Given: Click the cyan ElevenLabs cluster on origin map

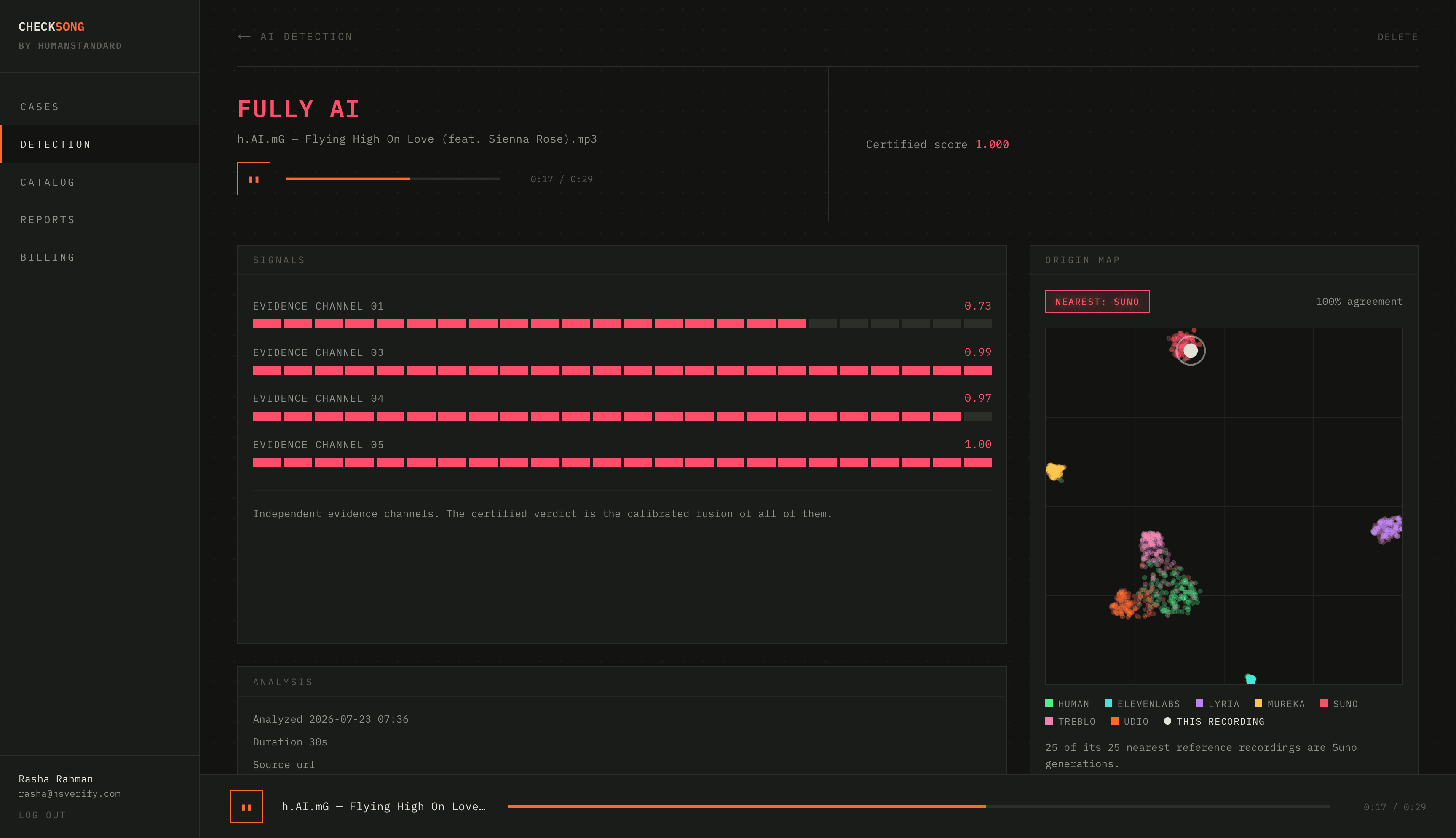Looking at the screenshot, I should pyautogui.click(x=1250, y=679).
